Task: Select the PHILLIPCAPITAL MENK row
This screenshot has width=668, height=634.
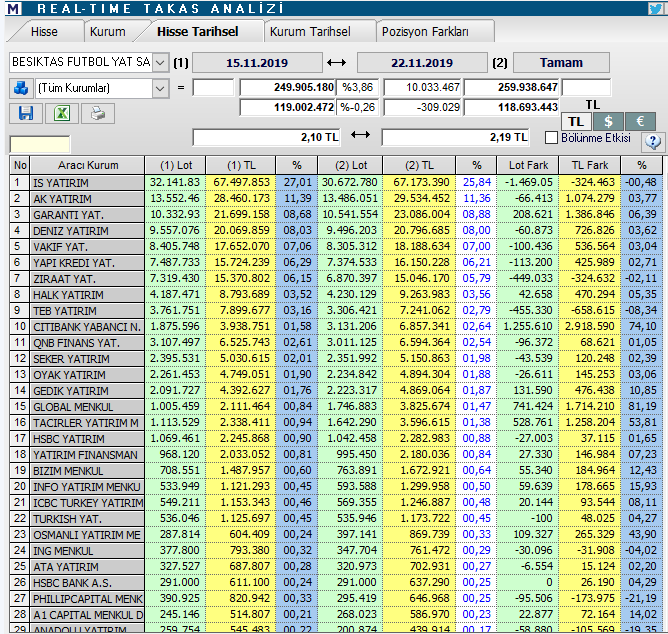Action: (x=336, y=599)
